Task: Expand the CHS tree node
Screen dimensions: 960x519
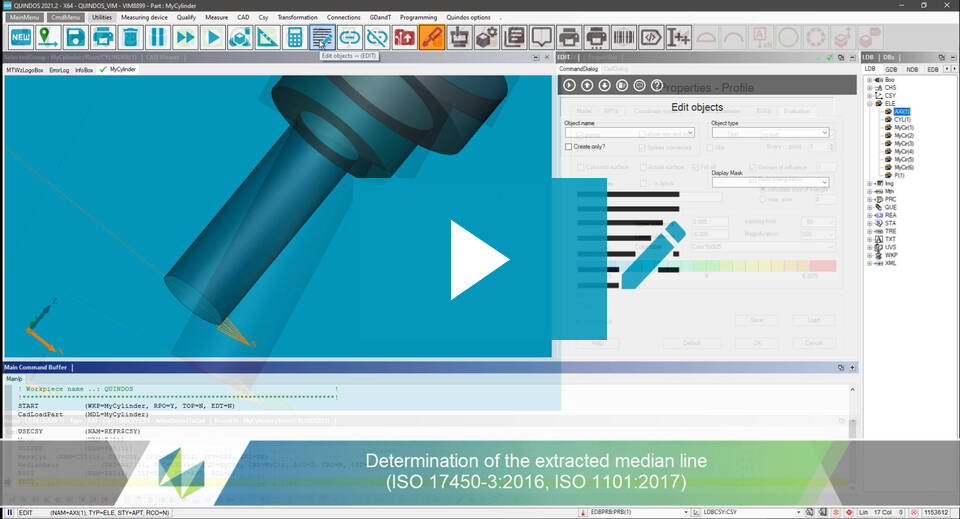Action: coord(869,88)
